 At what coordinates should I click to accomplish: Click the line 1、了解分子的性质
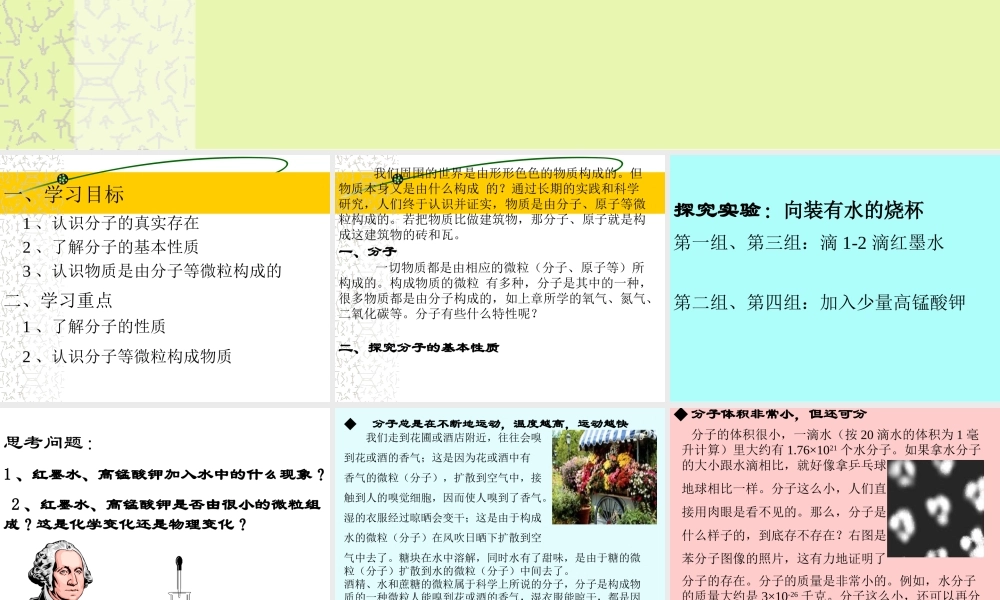coord(94,326)
